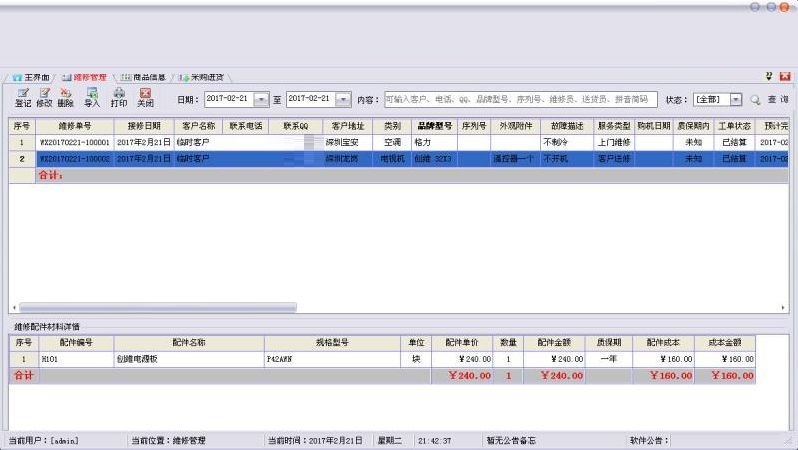The height and width of the screenshot is (450, 798).
Task: Click the 成本金额 column header
Action: pyautogui.click(x=725, y=343)
